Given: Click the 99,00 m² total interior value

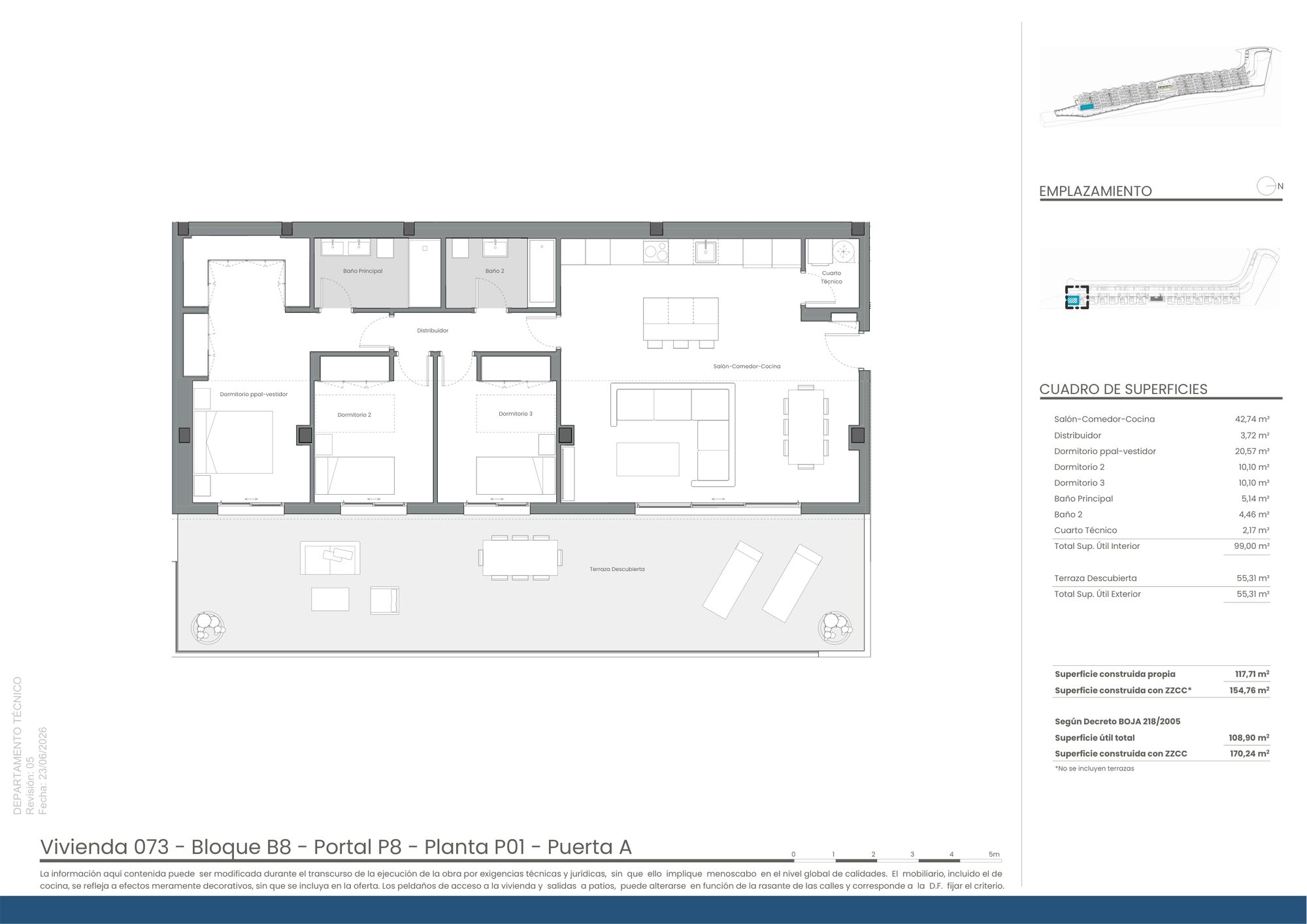Looking at the screenshot, I should coord(1251,546).
